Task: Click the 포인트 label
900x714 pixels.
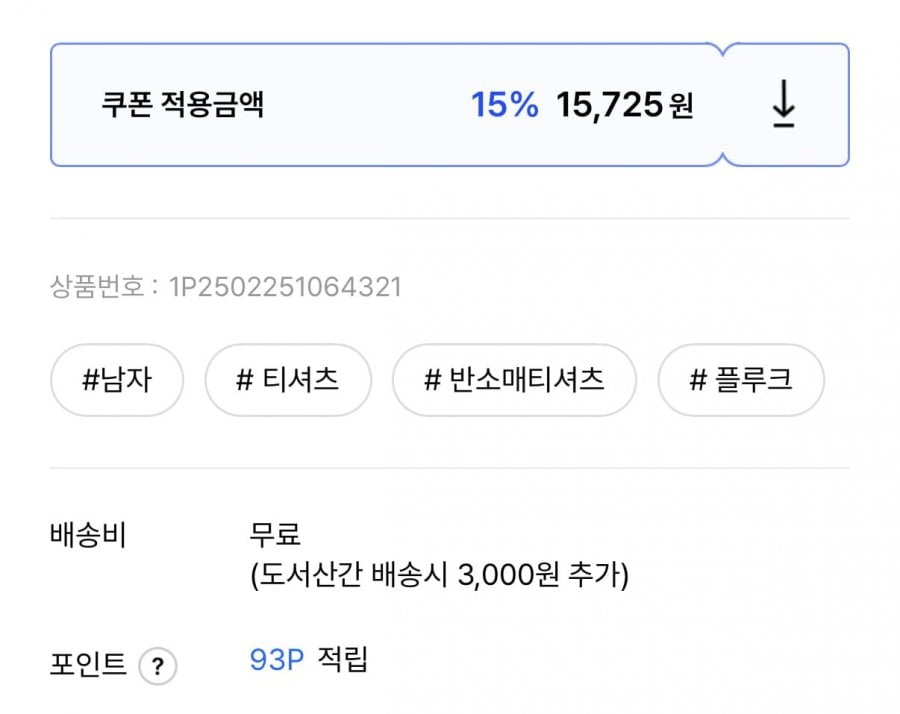Action: (89, 664)
